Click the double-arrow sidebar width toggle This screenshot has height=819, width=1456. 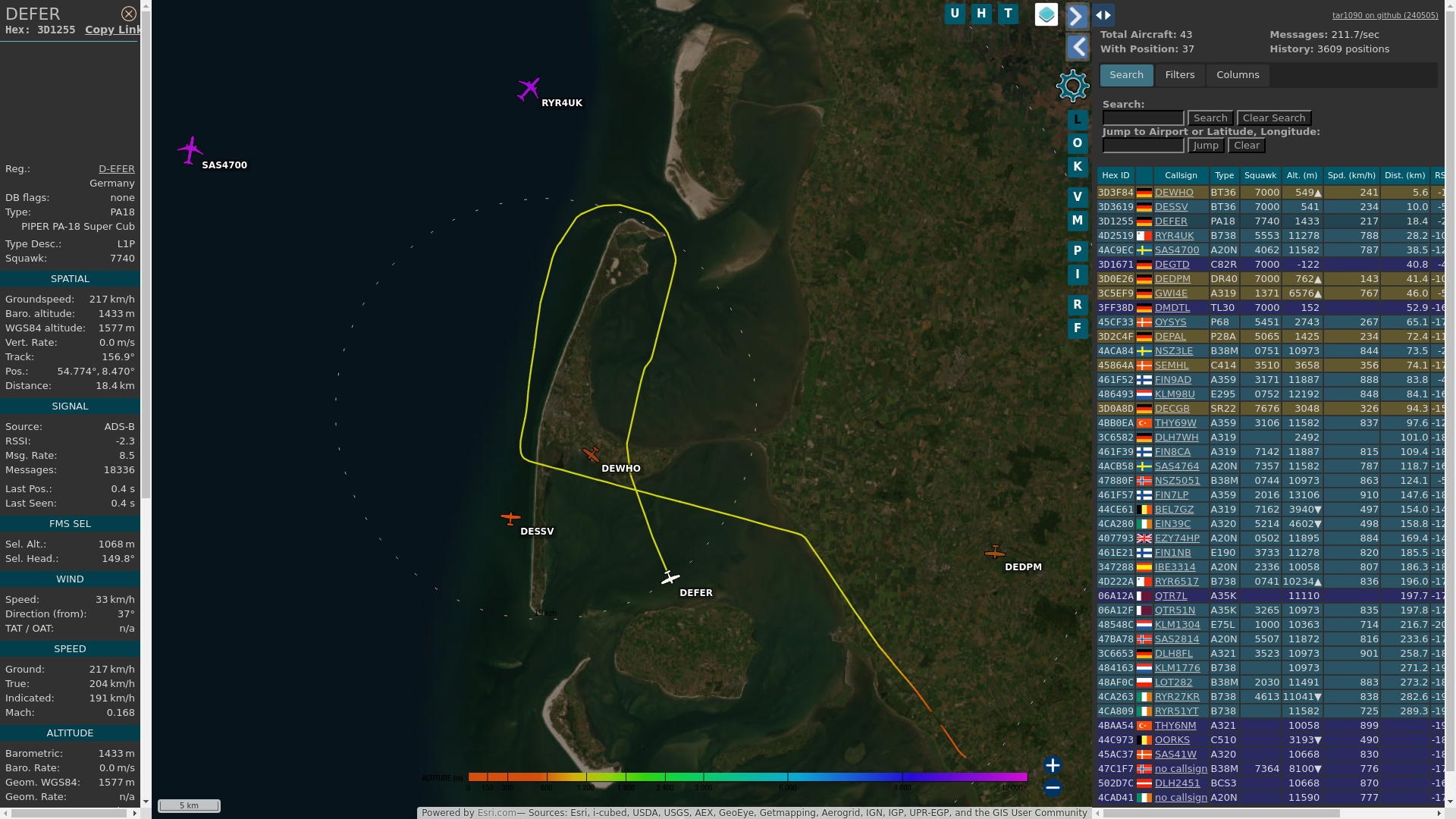(x=1103, y=15)
